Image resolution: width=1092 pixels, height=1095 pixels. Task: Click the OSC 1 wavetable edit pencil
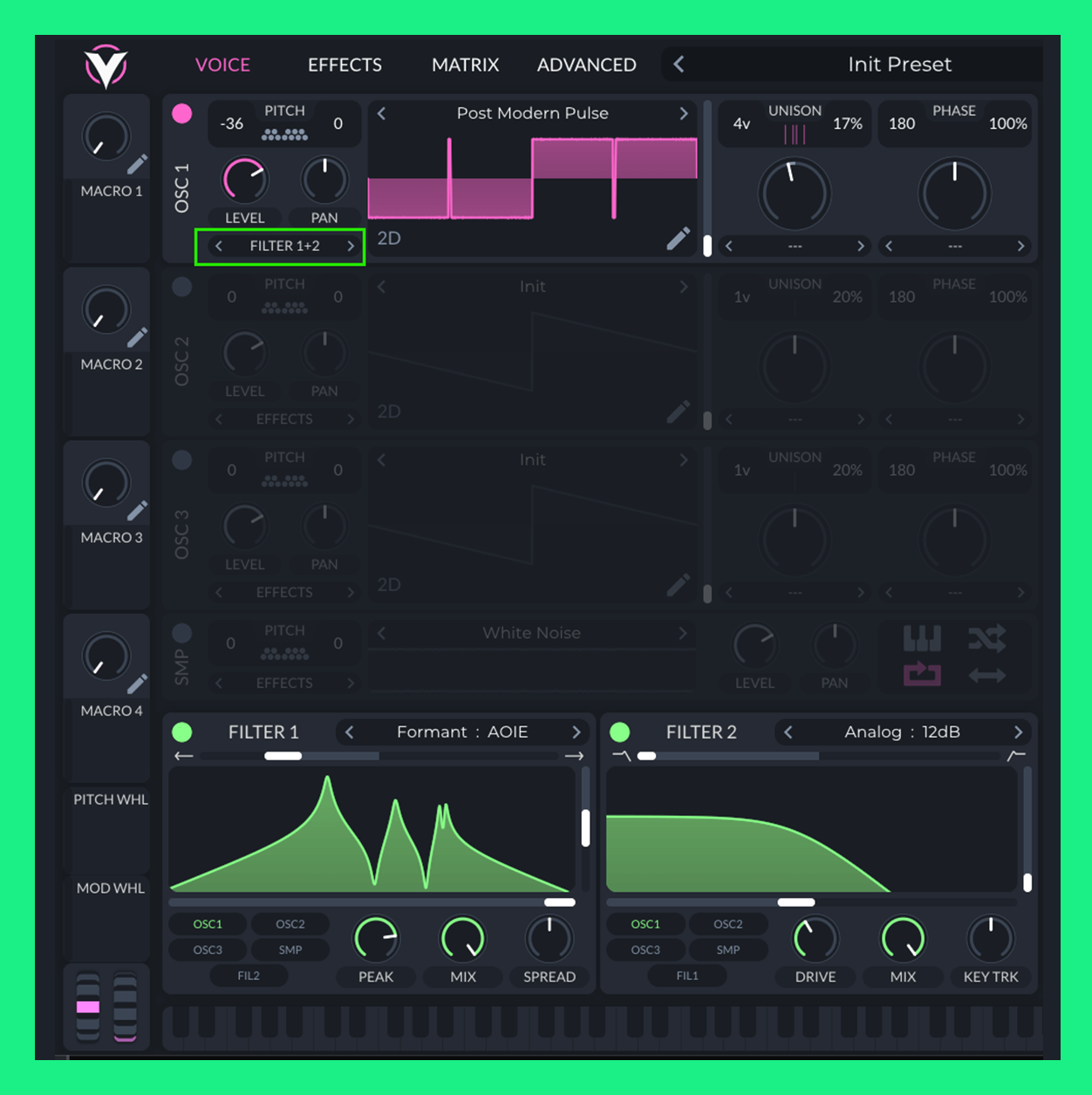pyautogui.click(x=678, y=238)
